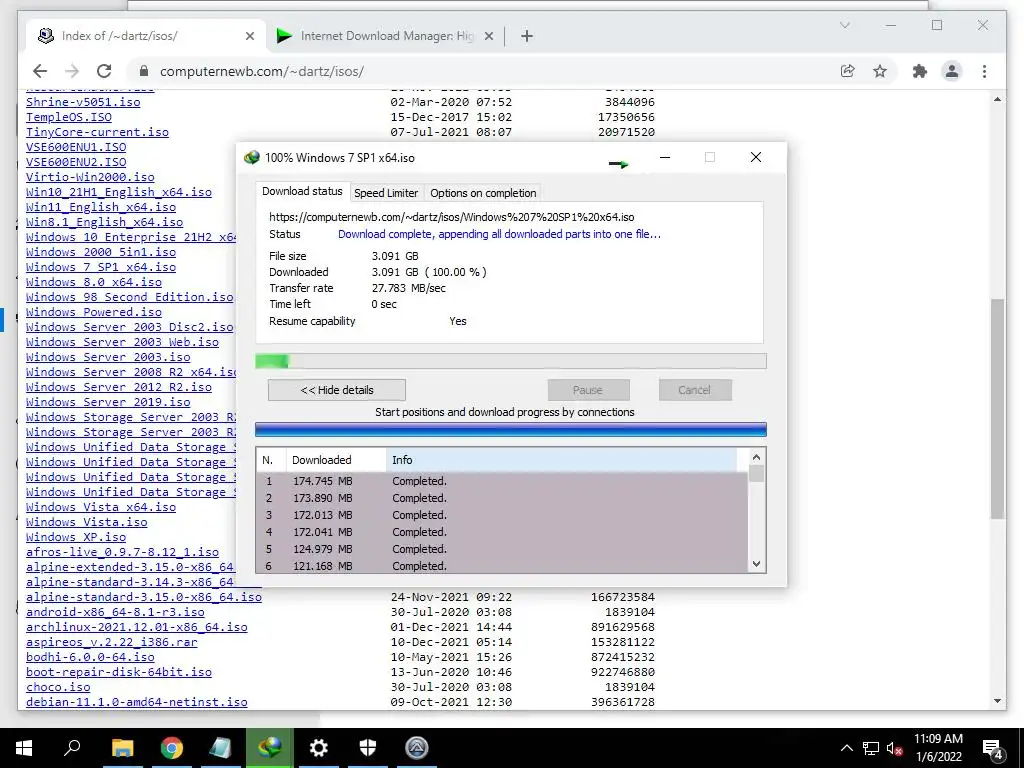Select connection row 5 with 124.979 MB
This screenshot has width=1024, height=768.
(502, 549)
